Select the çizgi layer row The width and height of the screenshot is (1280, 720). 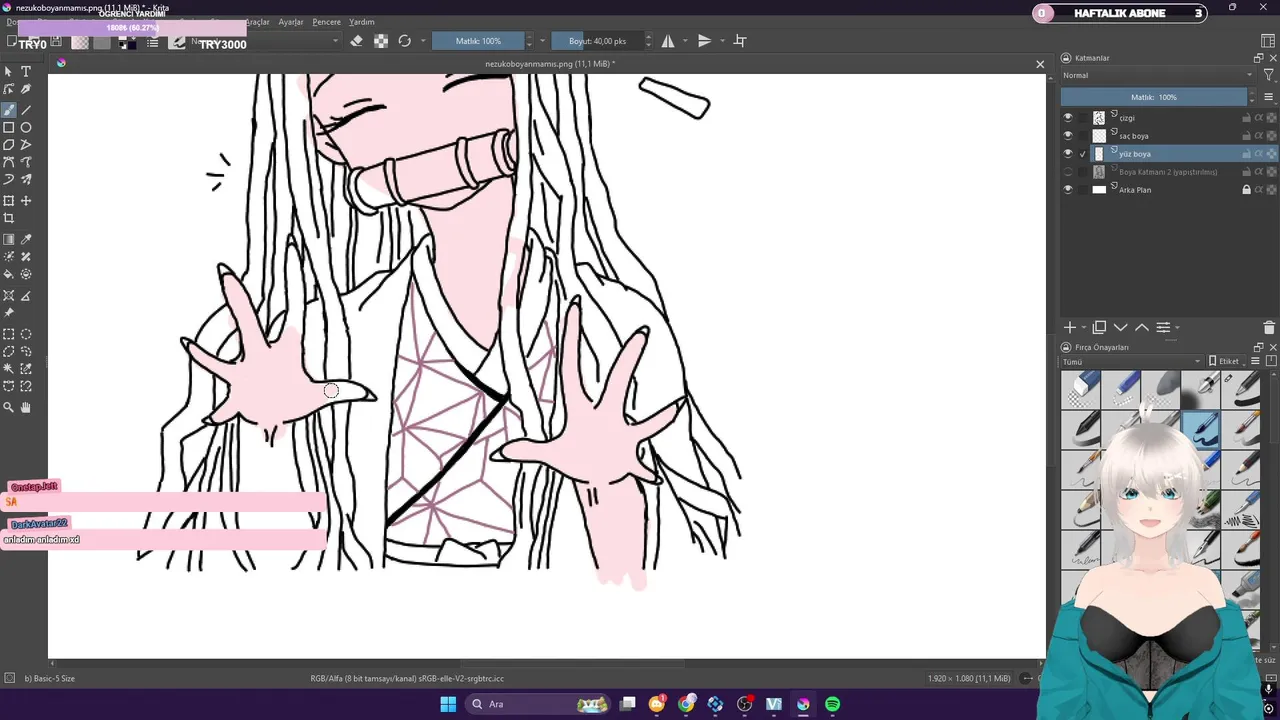click(1169, 118)
